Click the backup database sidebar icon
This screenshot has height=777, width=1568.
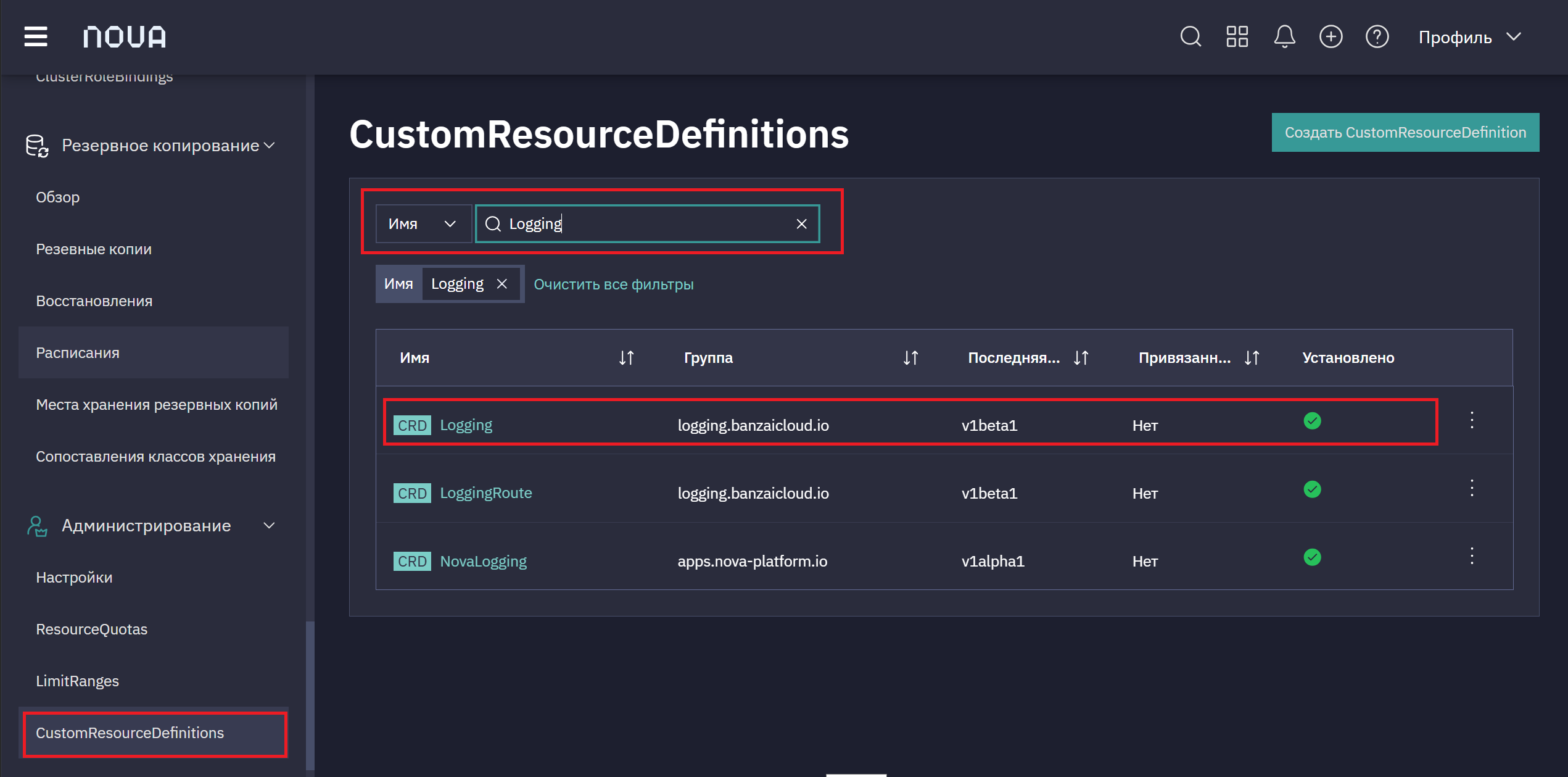(37, 146)
